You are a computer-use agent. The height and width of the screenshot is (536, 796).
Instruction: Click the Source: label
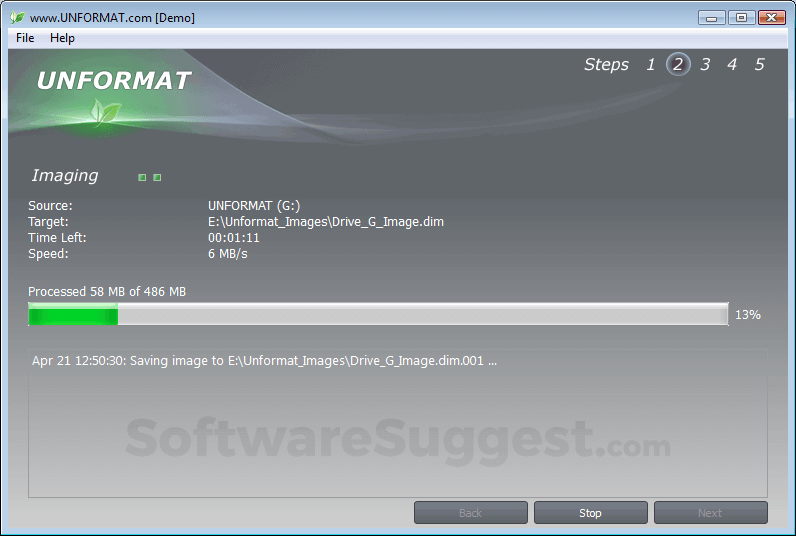coord(50,206)
